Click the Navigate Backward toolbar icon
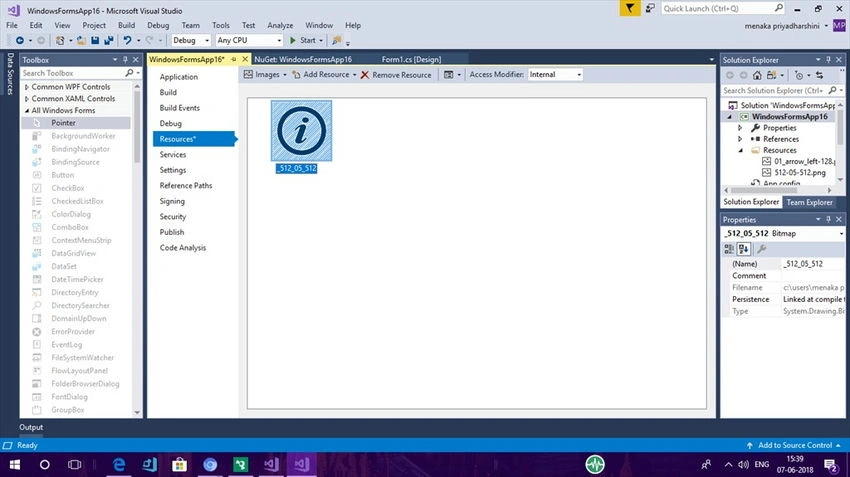850x477 pixels. [20, 40]
